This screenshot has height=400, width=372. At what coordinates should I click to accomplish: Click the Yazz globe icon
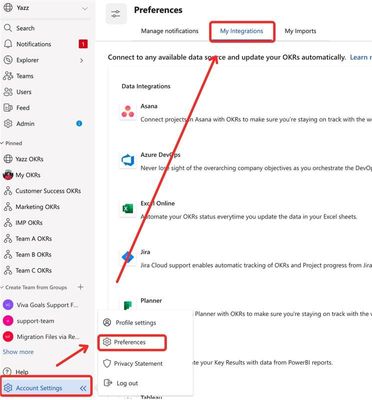click(8, 8)
